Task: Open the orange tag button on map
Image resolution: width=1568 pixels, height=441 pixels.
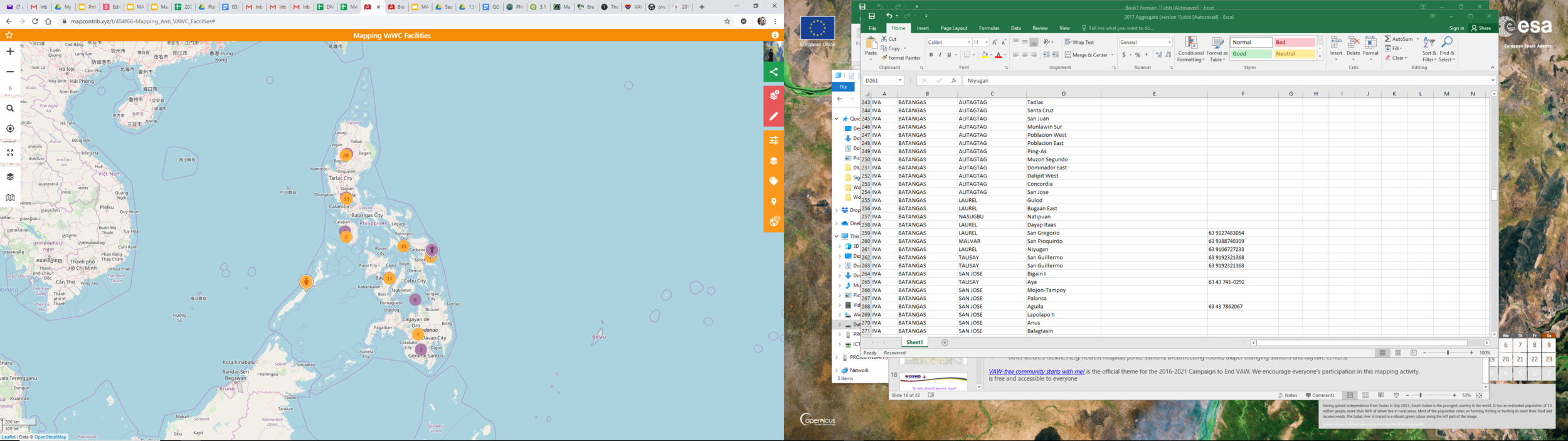Action: (x=774, y=181)
